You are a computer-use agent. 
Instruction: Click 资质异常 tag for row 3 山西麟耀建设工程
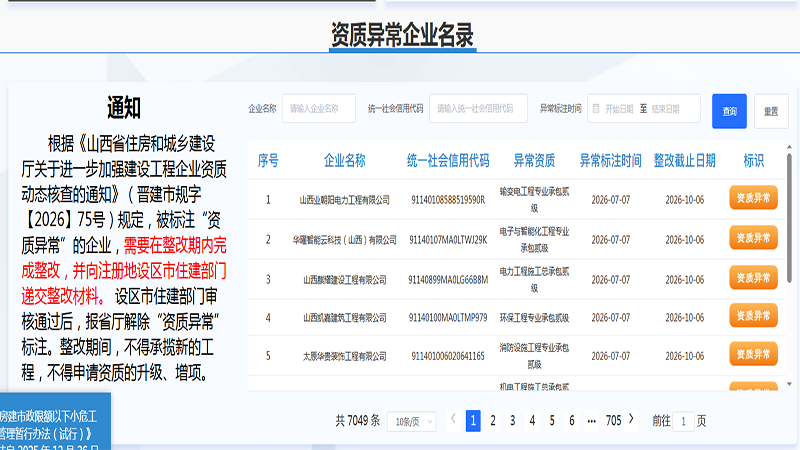(x=754, y=278)
